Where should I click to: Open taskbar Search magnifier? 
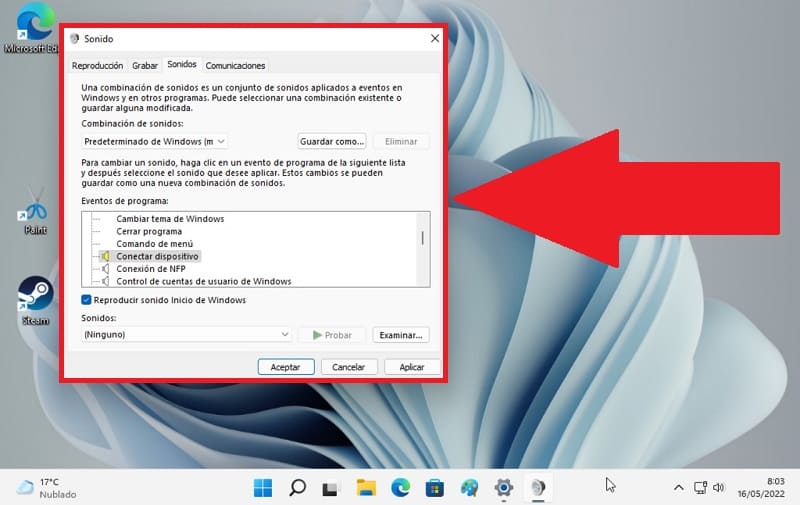coord(297,488)
